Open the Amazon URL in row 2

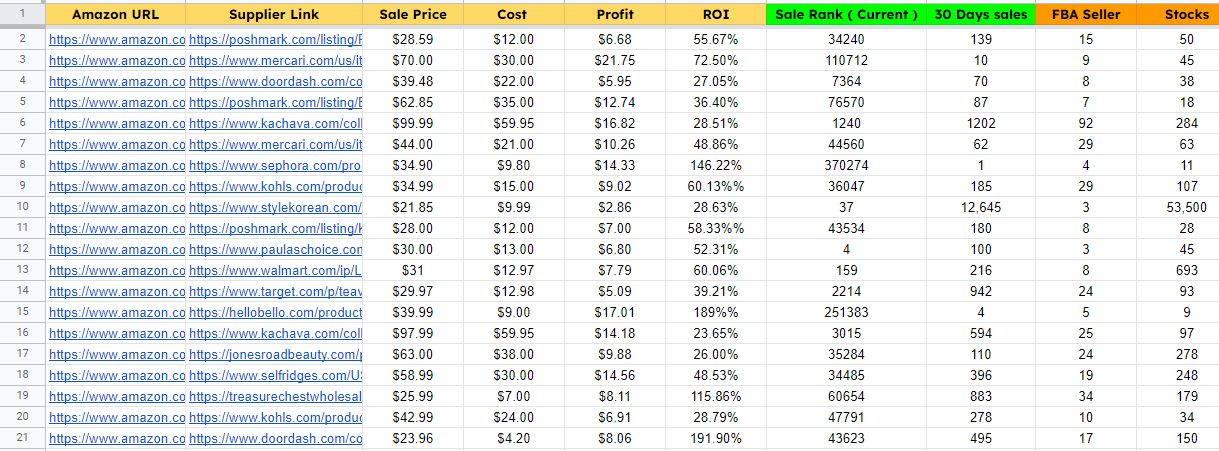click(x=117, y=39)
